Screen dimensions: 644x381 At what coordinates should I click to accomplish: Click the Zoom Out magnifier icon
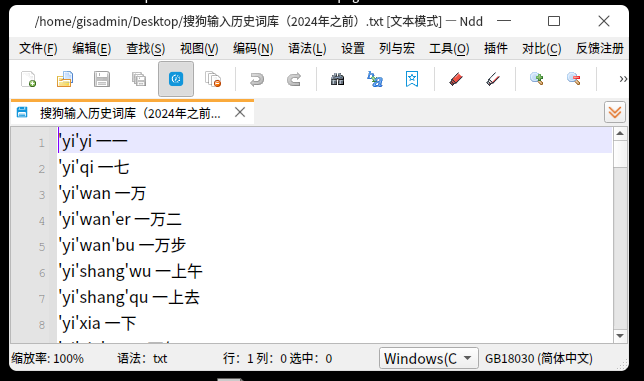tap(573, 79)
